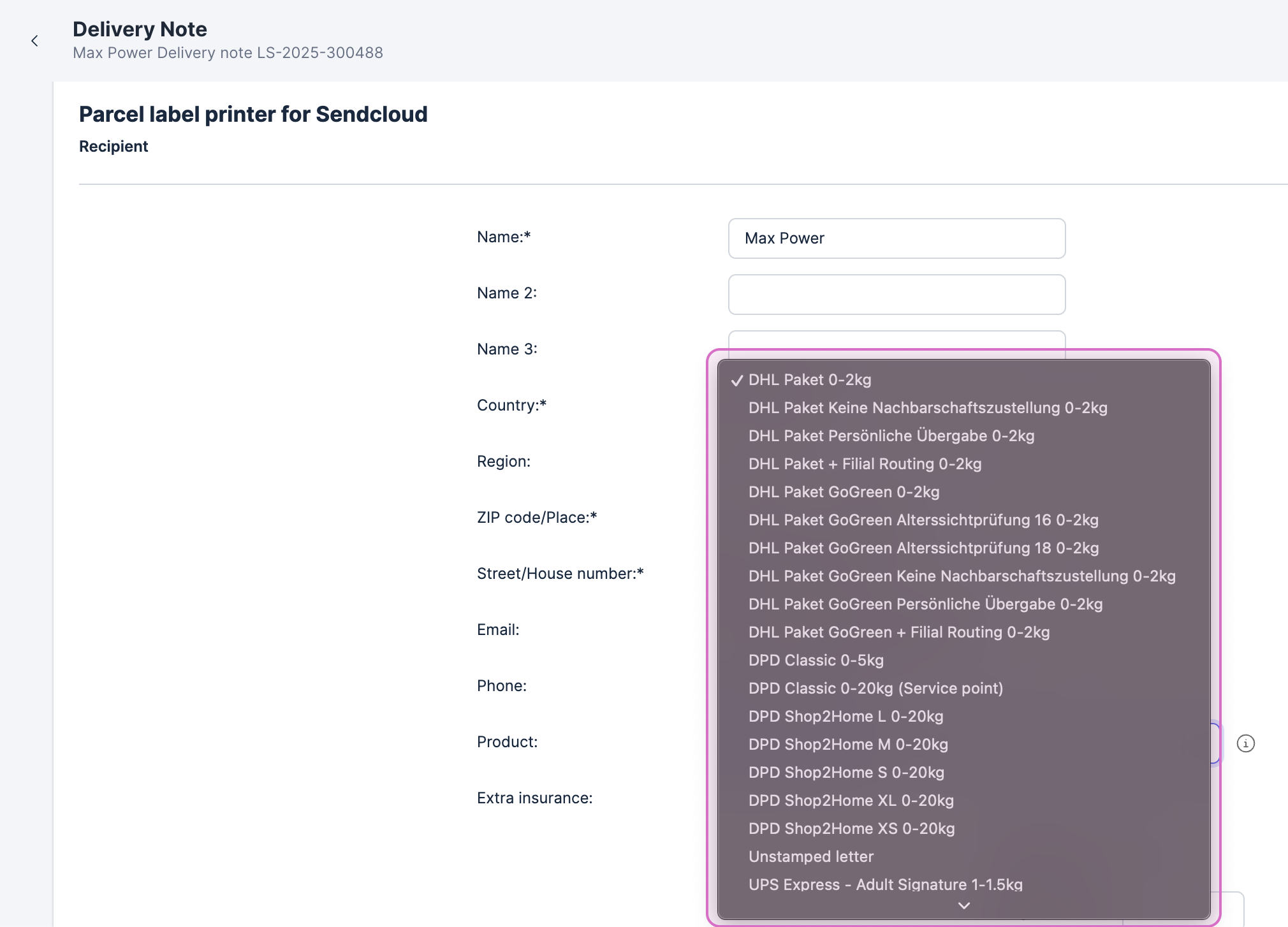Click the info icon beside Product
This screenshot has height=927, width=1288.
tap(1245, 743)
